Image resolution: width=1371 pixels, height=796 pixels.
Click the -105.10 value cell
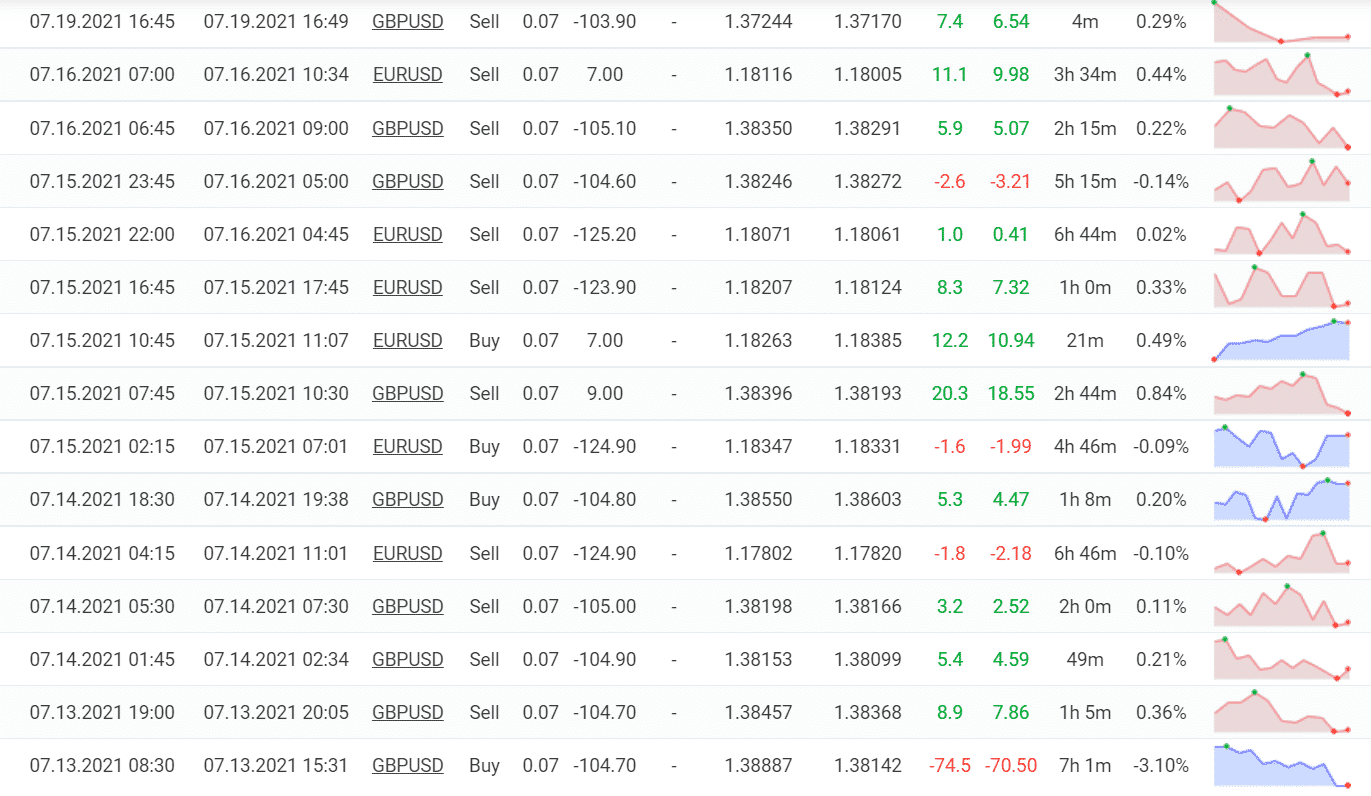tap(604, 128)
